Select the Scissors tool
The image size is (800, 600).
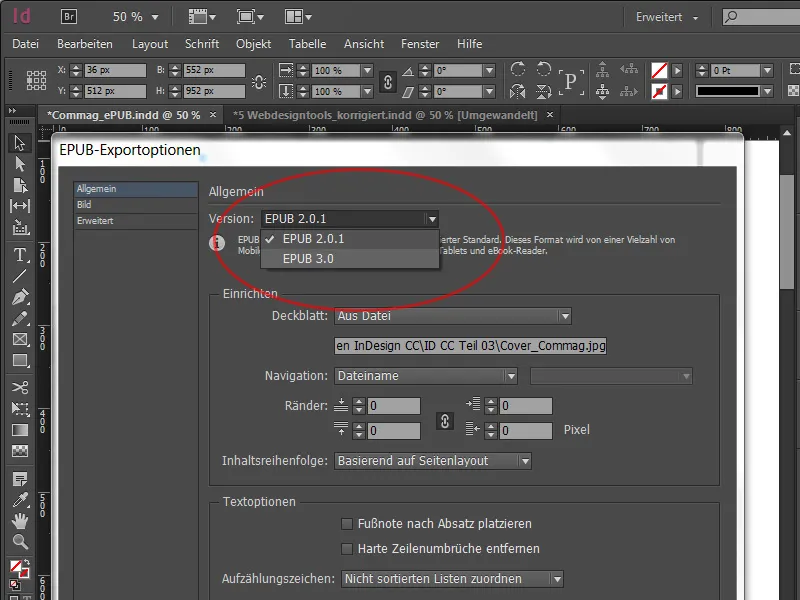[x=19, y=388]
